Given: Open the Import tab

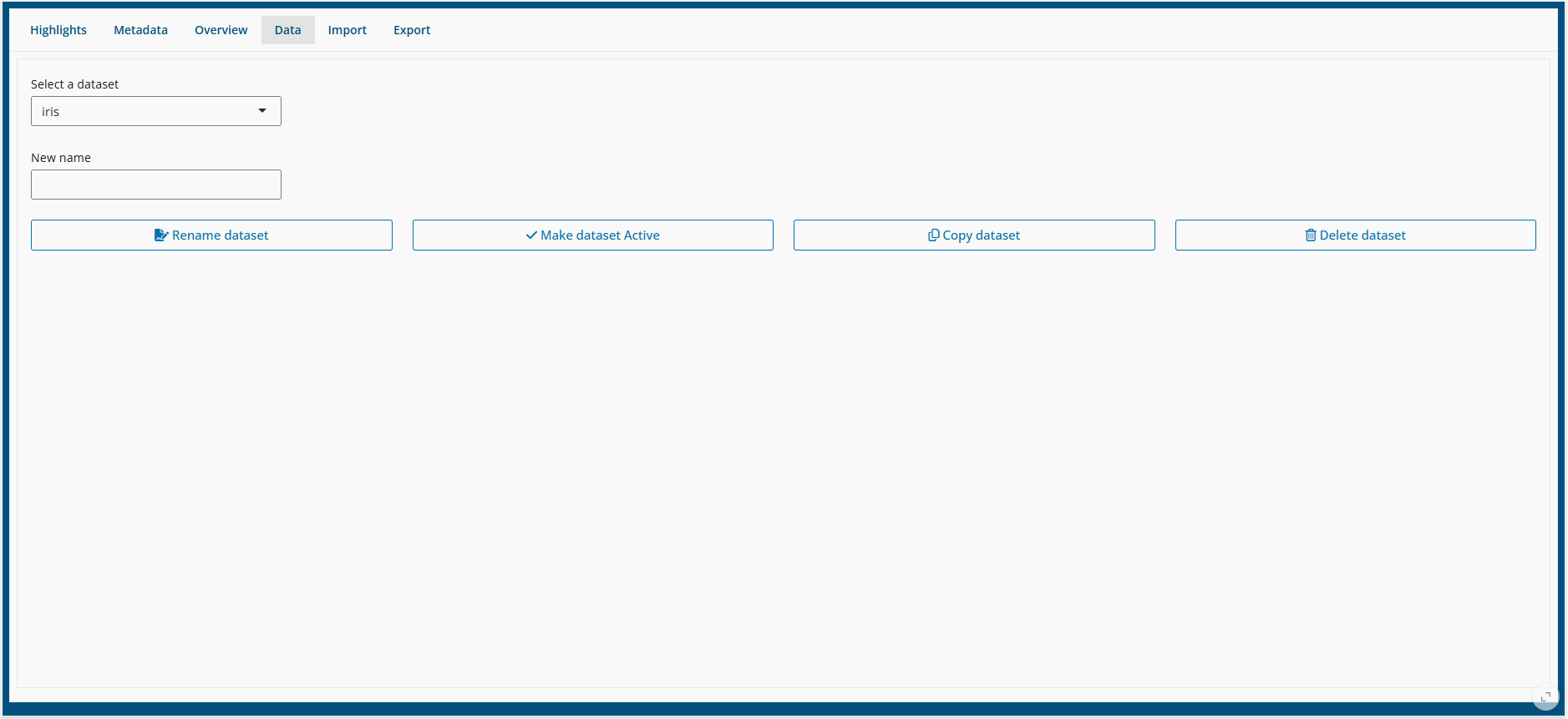Looking at the screenshot, I should pyautogui.click(x=347, y=30).
